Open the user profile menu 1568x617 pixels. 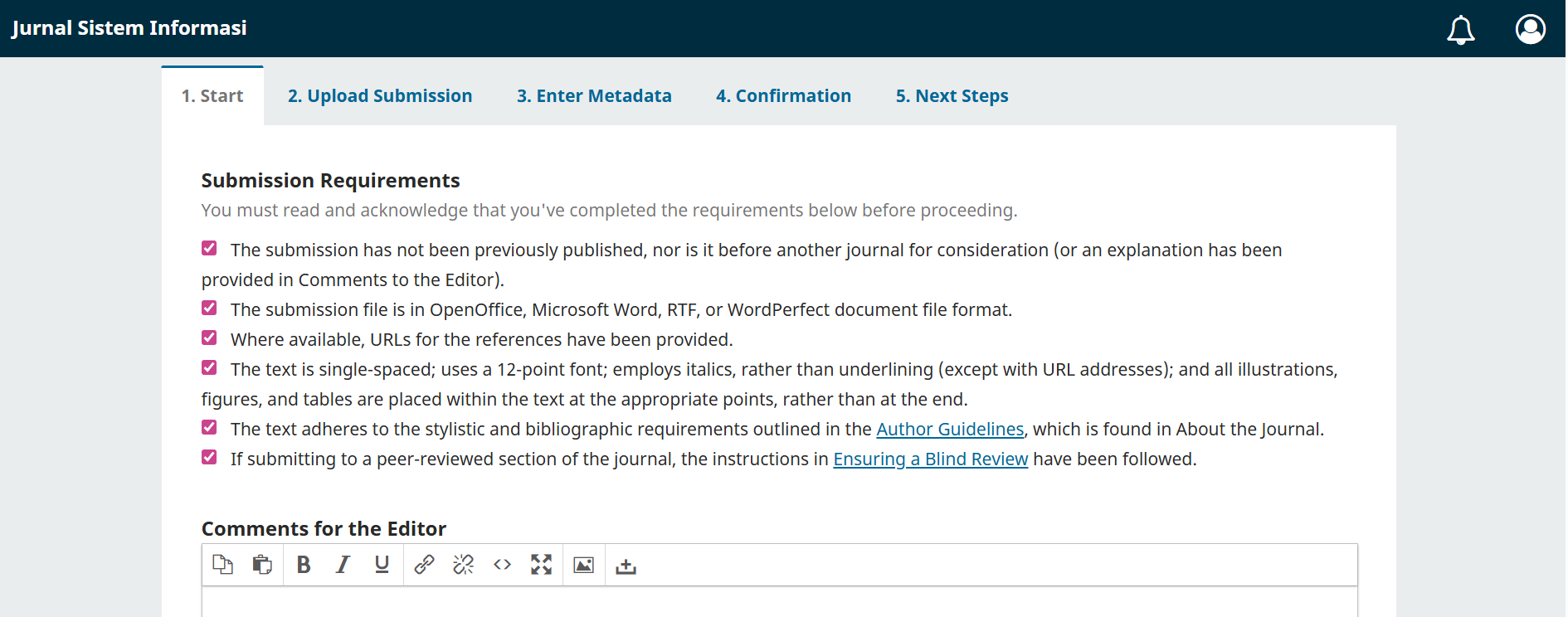tap(1531, 29)
